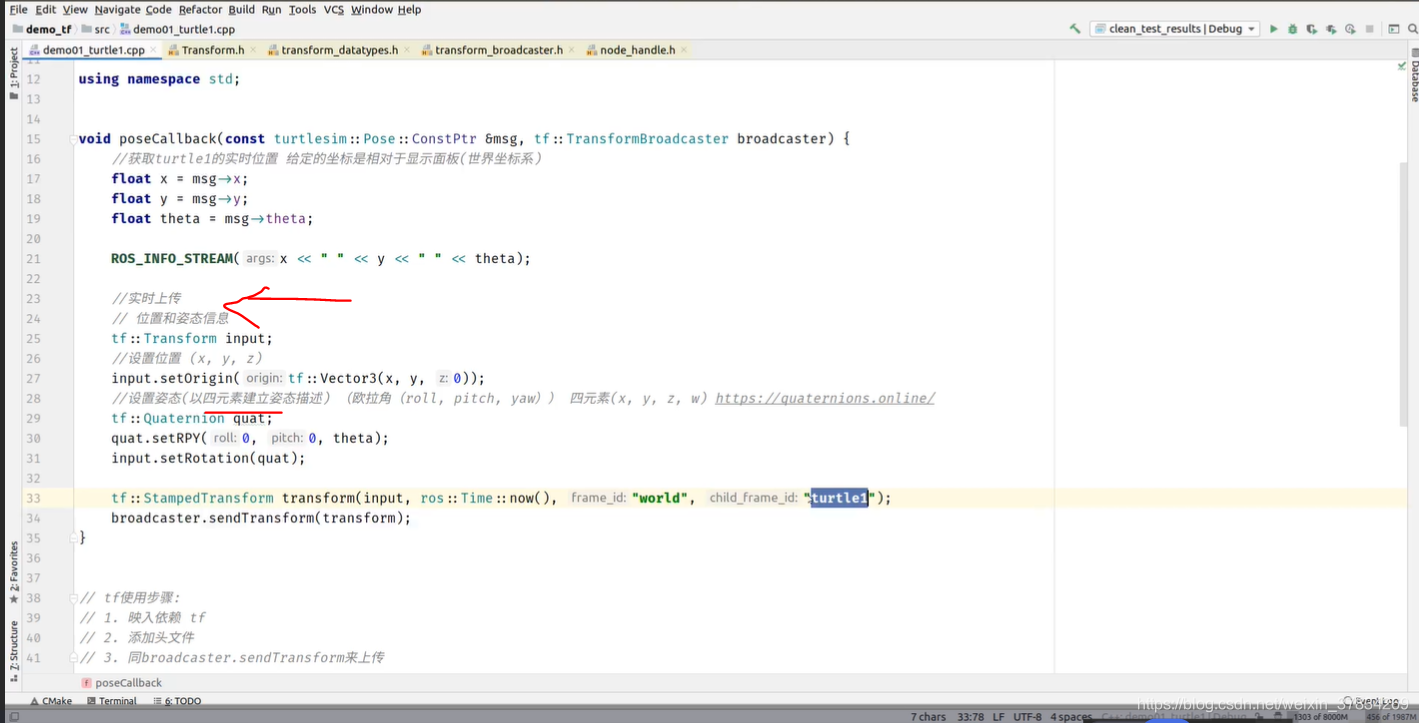Image resolution: width=1419 pixels, height=723 pixels.
Task: Open the Refactor menu
Action: (201, 9)
